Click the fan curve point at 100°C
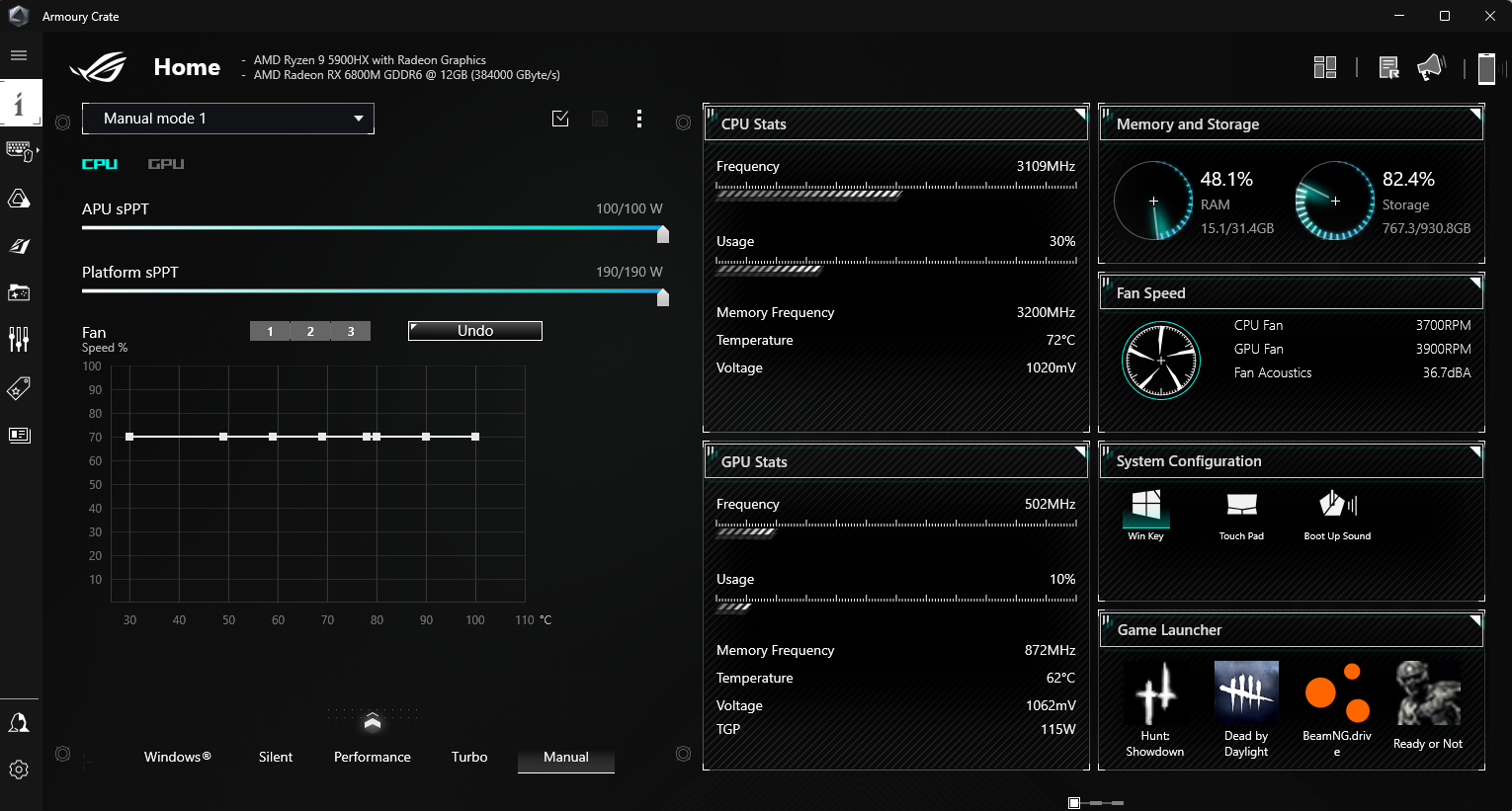 pyautogui.click(x=475, y=437)
